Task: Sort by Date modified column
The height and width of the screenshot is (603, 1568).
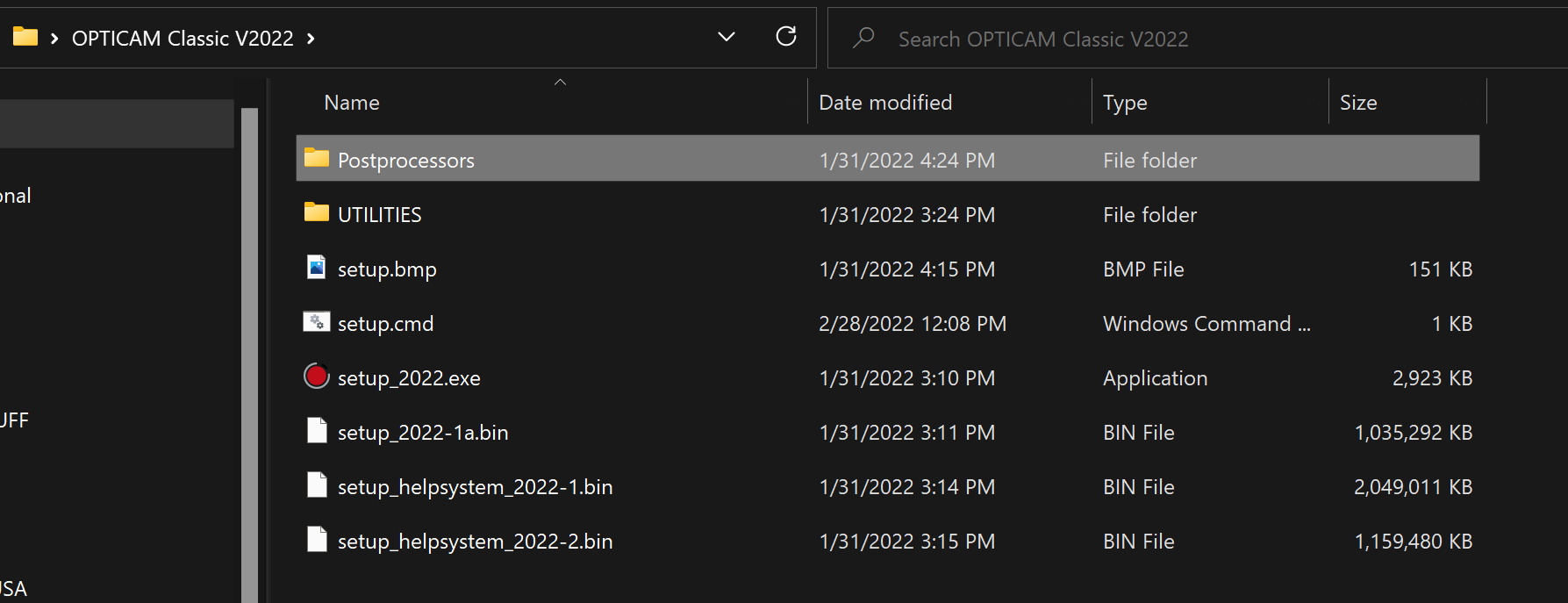Action: click(885, 103)
